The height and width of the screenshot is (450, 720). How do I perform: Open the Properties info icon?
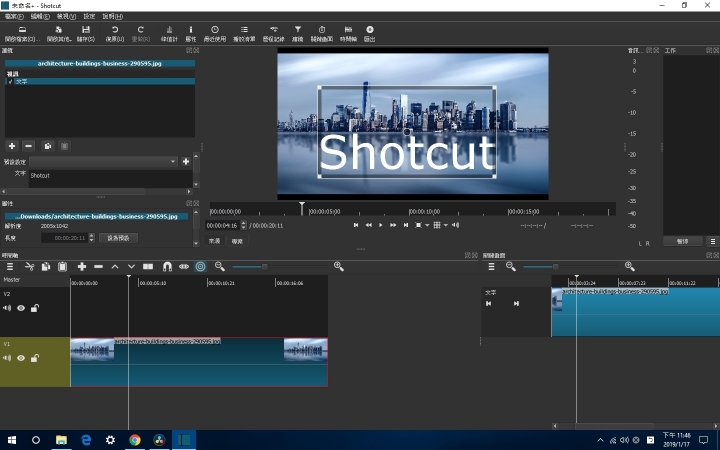191,30
